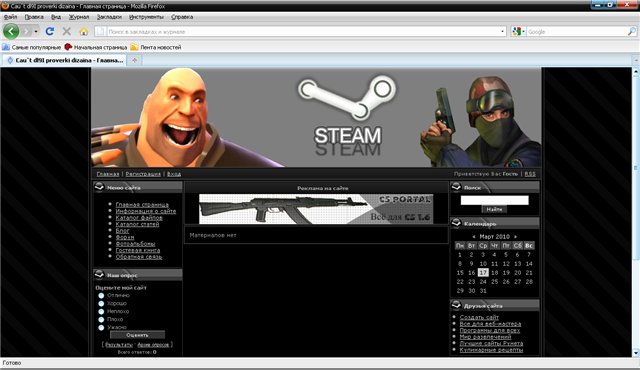Viewport: 640px width, 370px height.
Task: Click the Stop loading X icon
Action: click(67, 31)
